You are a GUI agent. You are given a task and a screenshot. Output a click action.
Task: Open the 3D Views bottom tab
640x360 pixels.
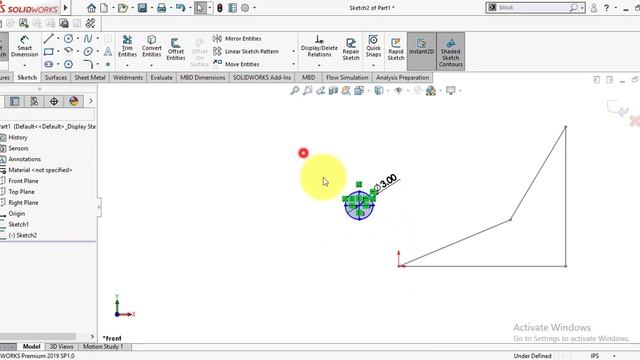(61, 347)
